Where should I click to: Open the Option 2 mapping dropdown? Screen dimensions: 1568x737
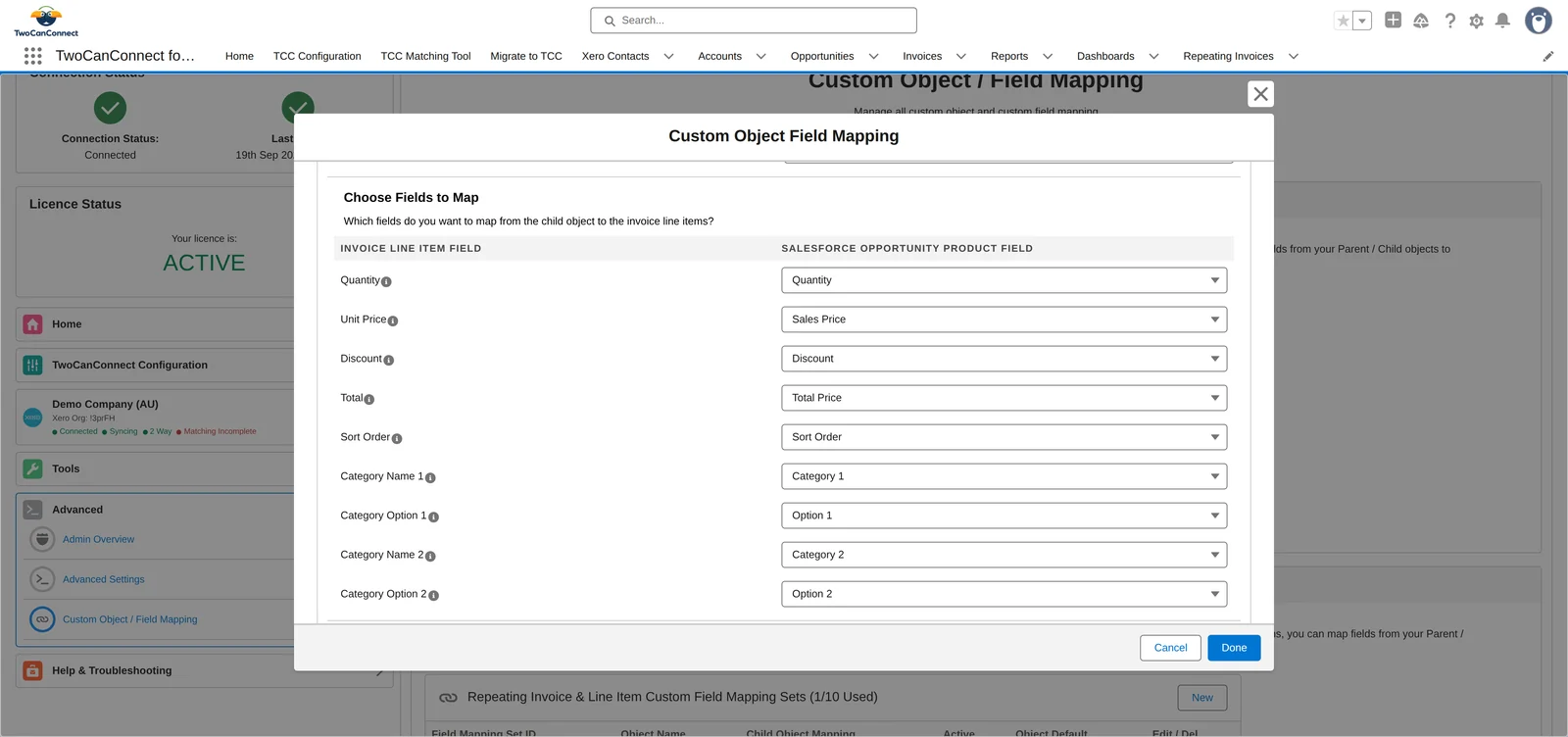(1004, 594)
